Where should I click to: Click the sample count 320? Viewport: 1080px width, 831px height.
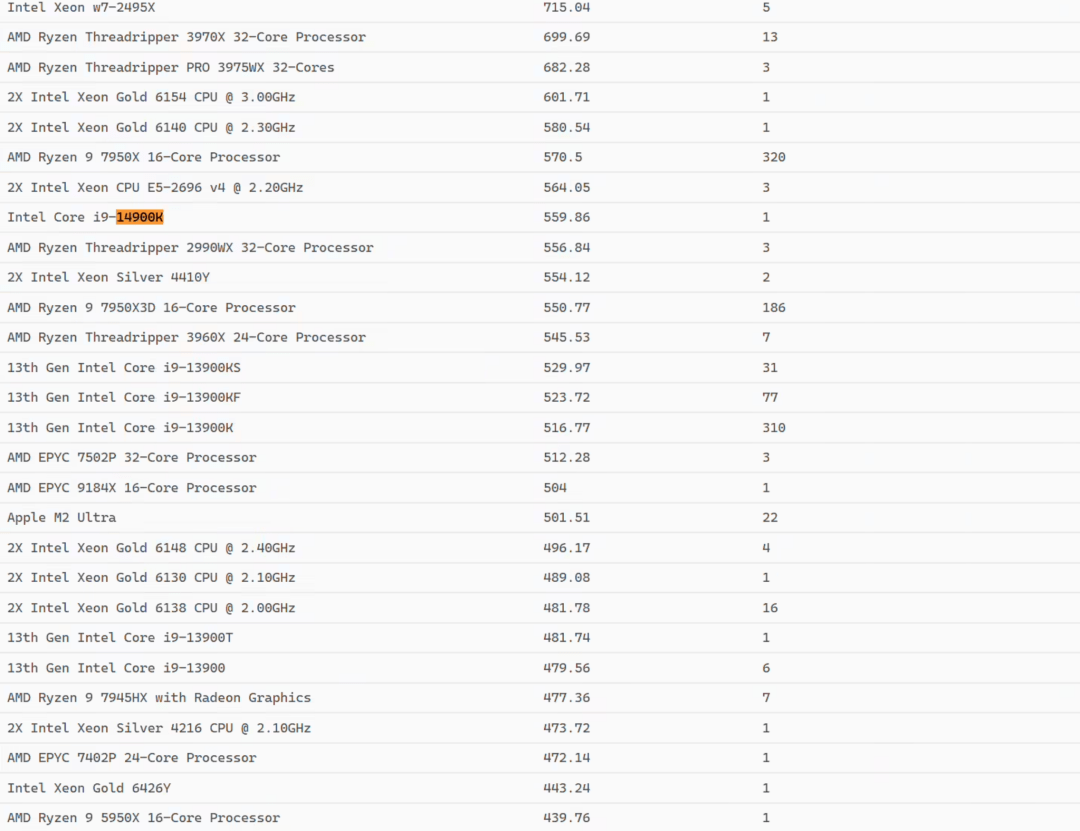[x=774, y=157]
